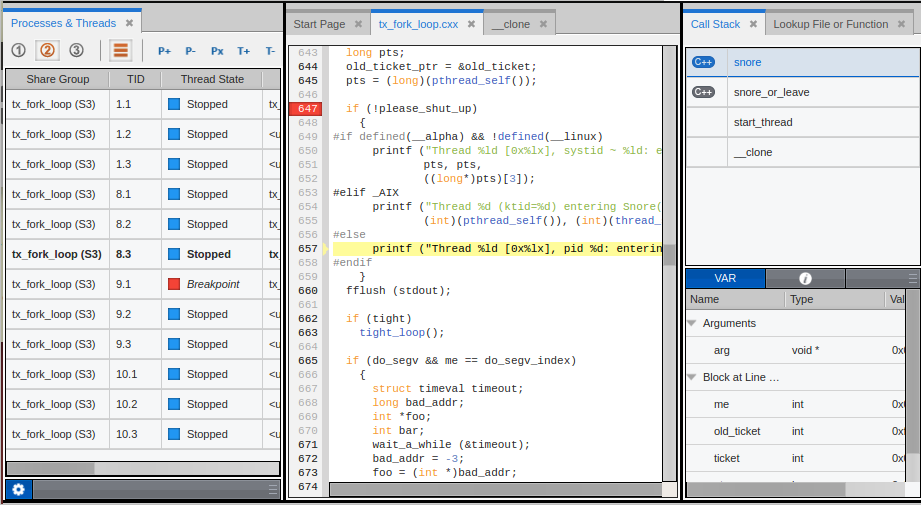Switch to the Start Page tab
This screenshot has height=505, width=921.
[x=319, y=24]
